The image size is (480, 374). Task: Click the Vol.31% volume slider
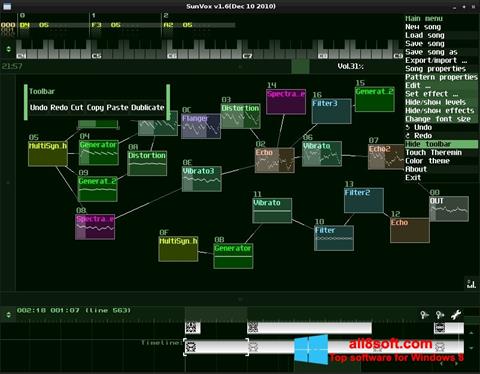(x=350, y=66)
